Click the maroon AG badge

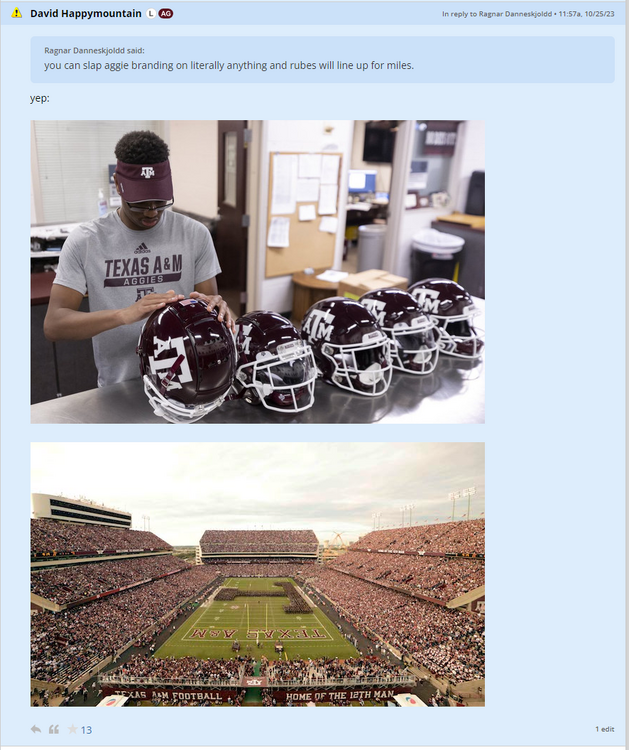(x=166, y=13)
